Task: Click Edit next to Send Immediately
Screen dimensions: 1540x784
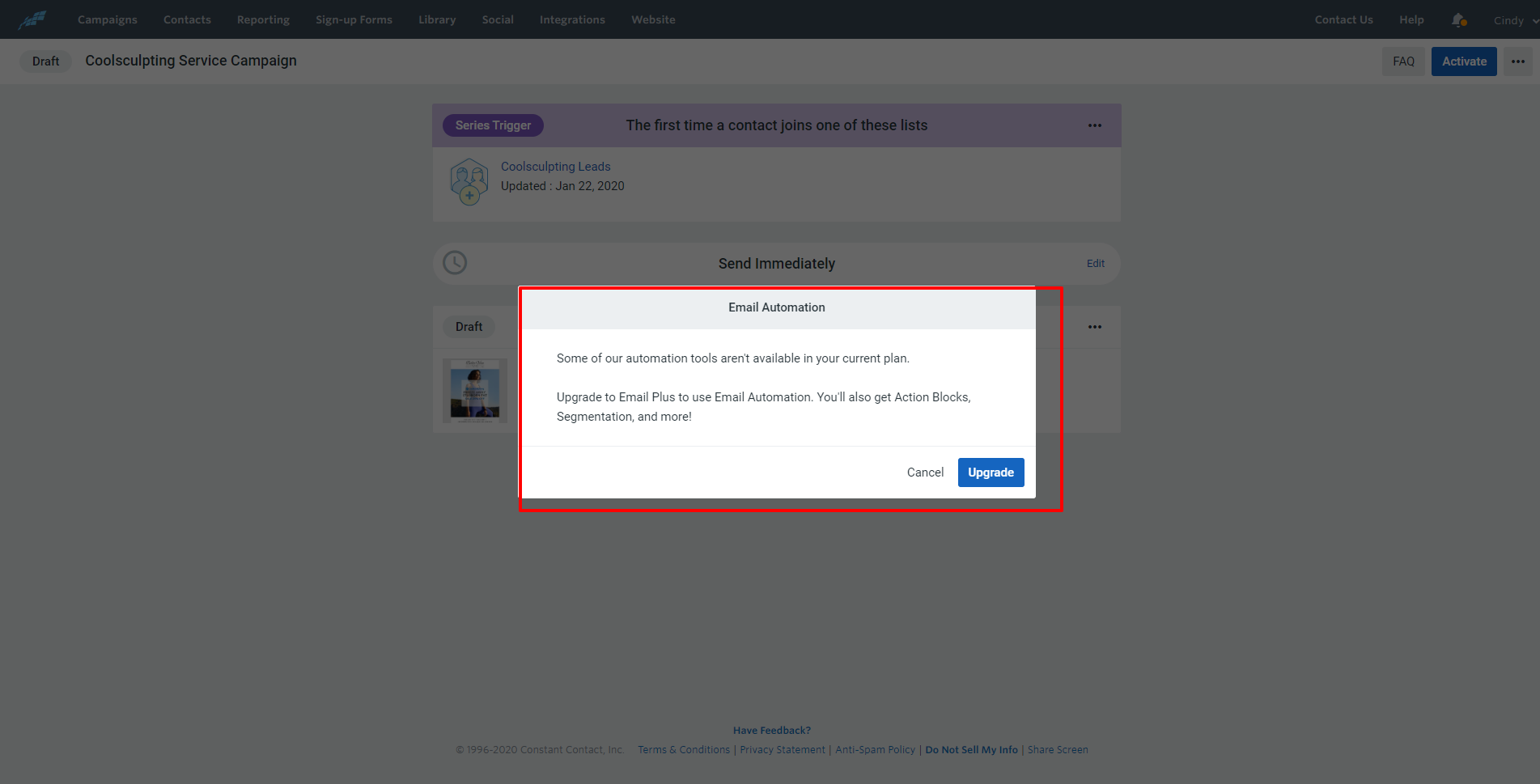Action: 1095,264
